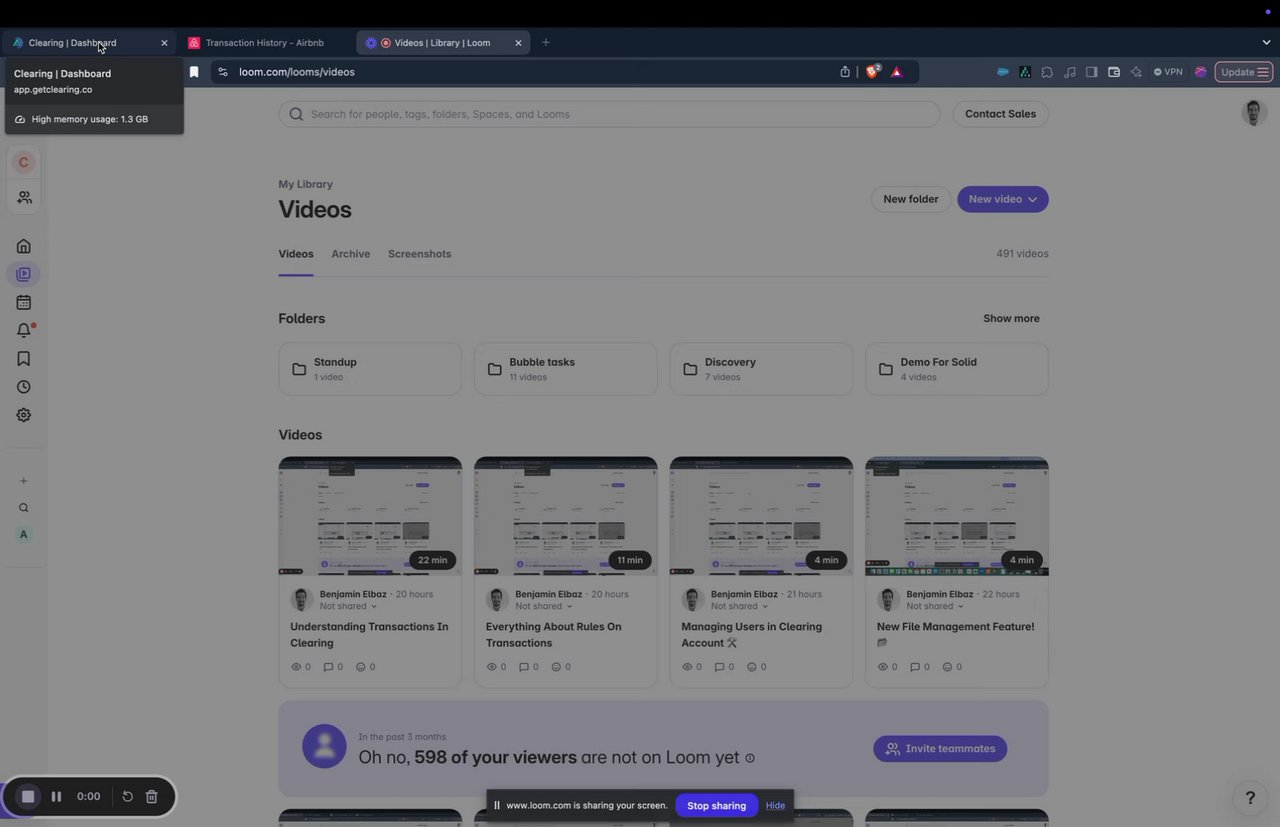Click the Brave Rewards triangle icon
This screenshot has height=827, width=1280.
(896, 72)
